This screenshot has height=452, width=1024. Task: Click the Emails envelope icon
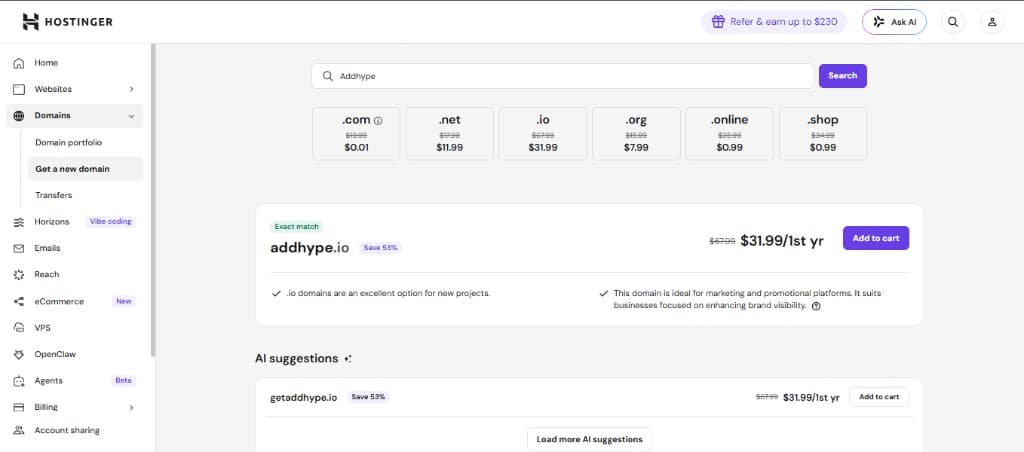tap(19, 248)
